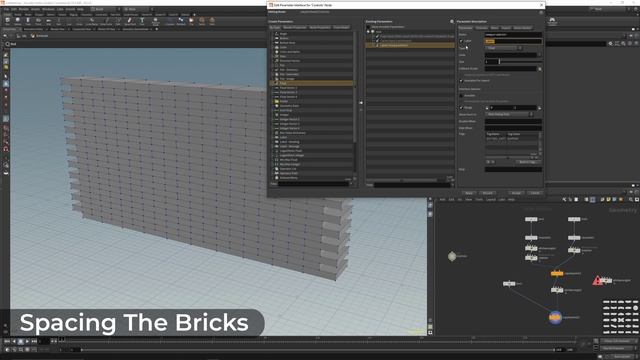Click the callback script language icon
The width and height of the screenshot is (640, 360).
[x=540, y=69]
